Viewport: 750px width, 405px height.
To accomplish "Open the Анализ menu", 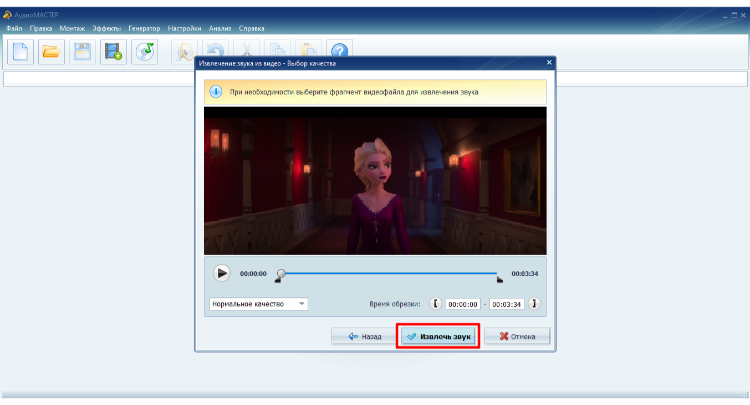I will coord(220,29).
